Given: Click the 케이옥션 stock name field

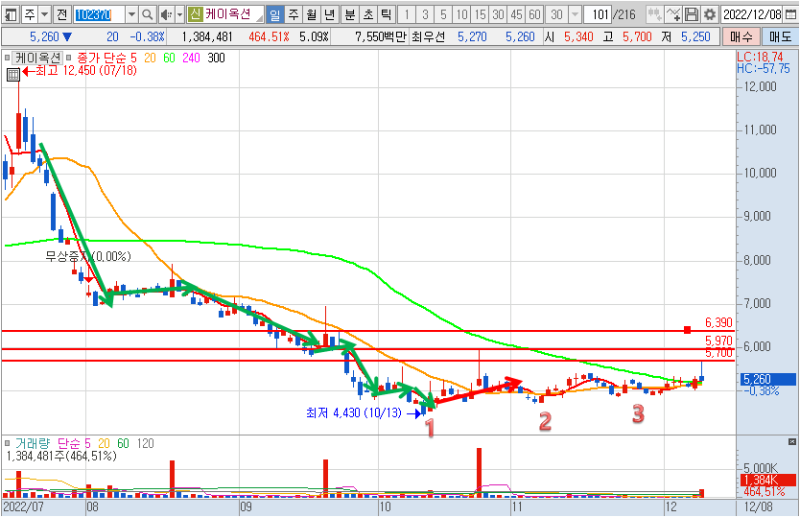Looking at the screenshot, I should coord(233,14).
